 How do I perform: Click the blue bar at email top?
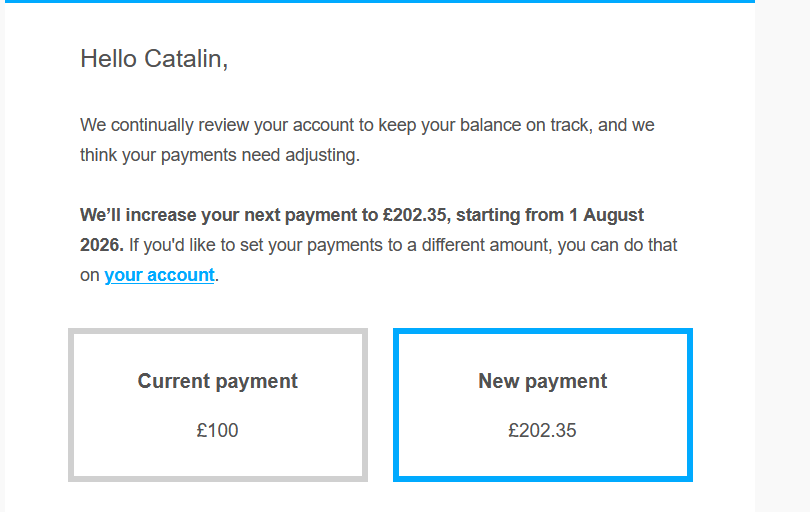click(x=380, y=2)
